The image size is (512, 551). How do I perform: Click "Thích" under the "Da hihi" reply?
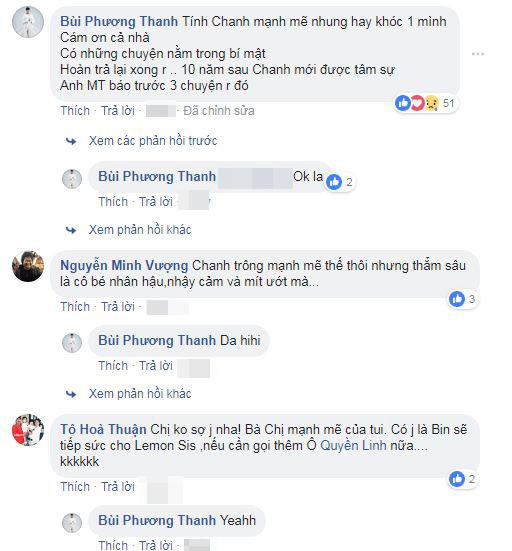point(113,366)
